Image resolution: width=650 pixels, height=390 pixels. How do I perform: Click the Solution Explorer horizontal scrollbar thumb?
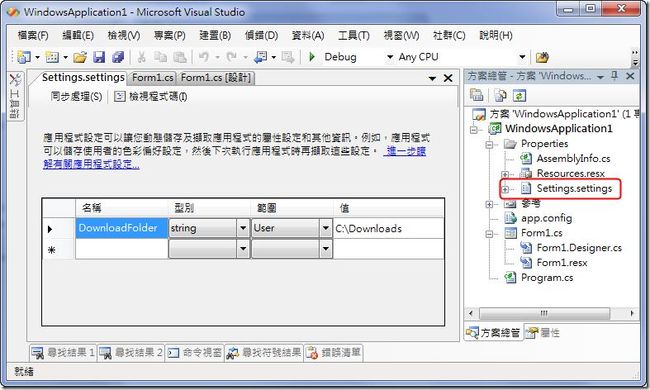[544, 313]
